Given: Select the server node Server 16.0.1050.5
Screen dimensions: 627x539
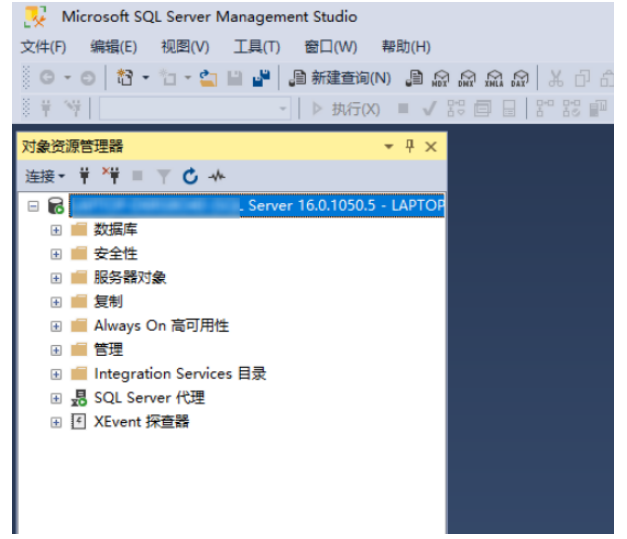Looking at the screenshot, I should (257, 206).
